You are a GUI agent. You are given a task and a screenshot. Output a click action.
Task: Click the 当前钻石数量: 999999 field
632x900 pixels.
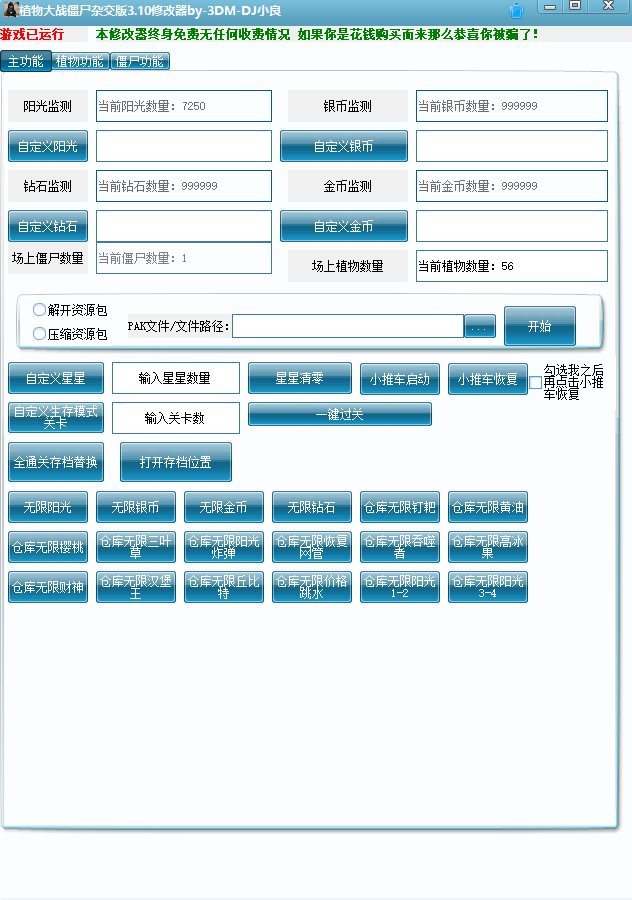click(184, 186)
